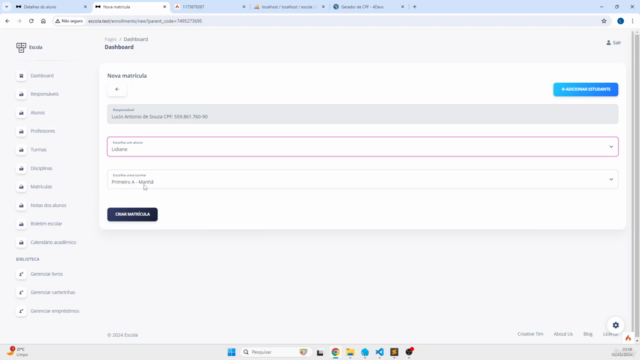Open File Explorer from the taskbar
The image size is (640, 360).
click(x=350, y=352)
